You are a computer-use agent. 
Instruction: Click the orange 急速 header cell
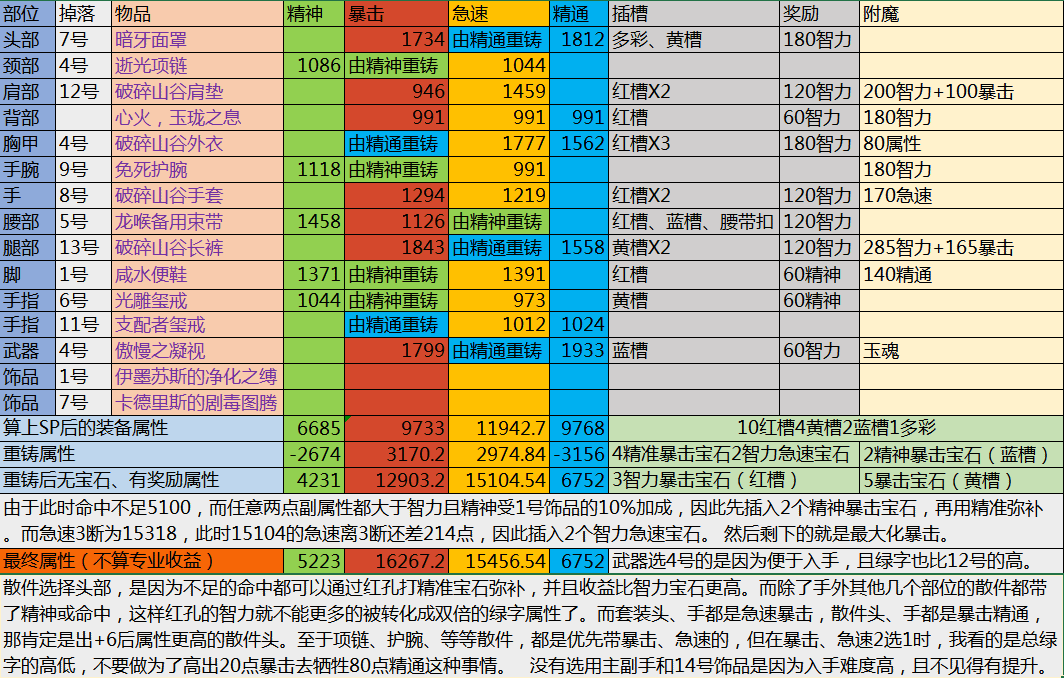click(x=499, y=14)
